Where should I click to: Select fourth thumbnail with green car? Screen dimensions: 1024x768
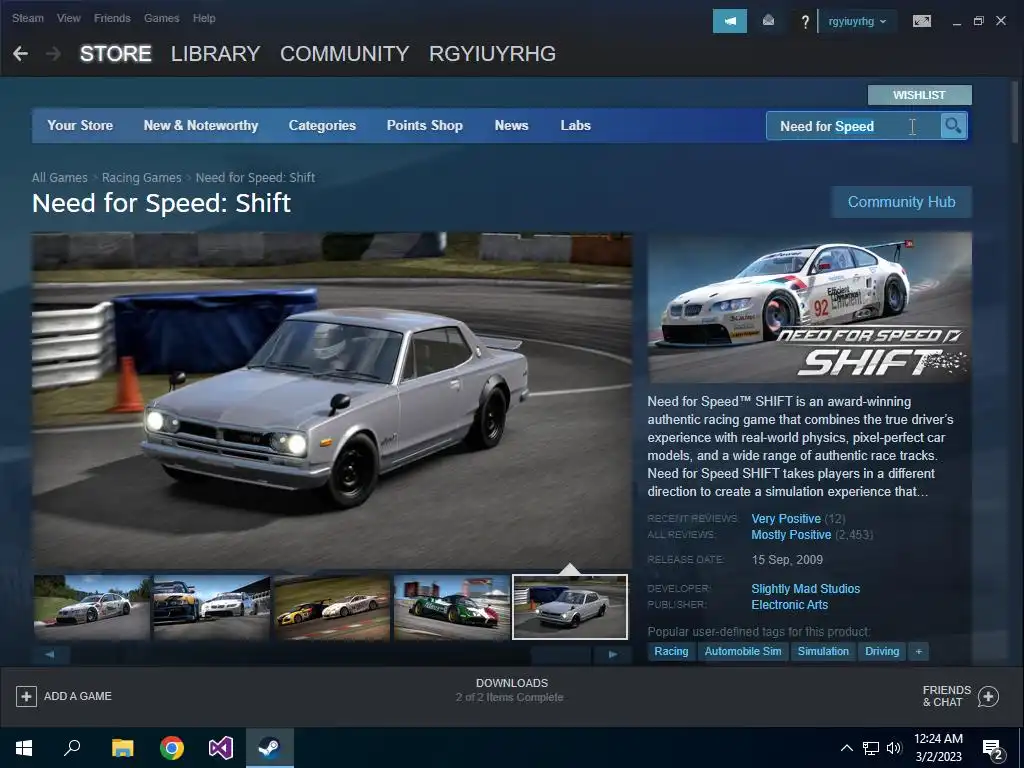click(451, 607)
